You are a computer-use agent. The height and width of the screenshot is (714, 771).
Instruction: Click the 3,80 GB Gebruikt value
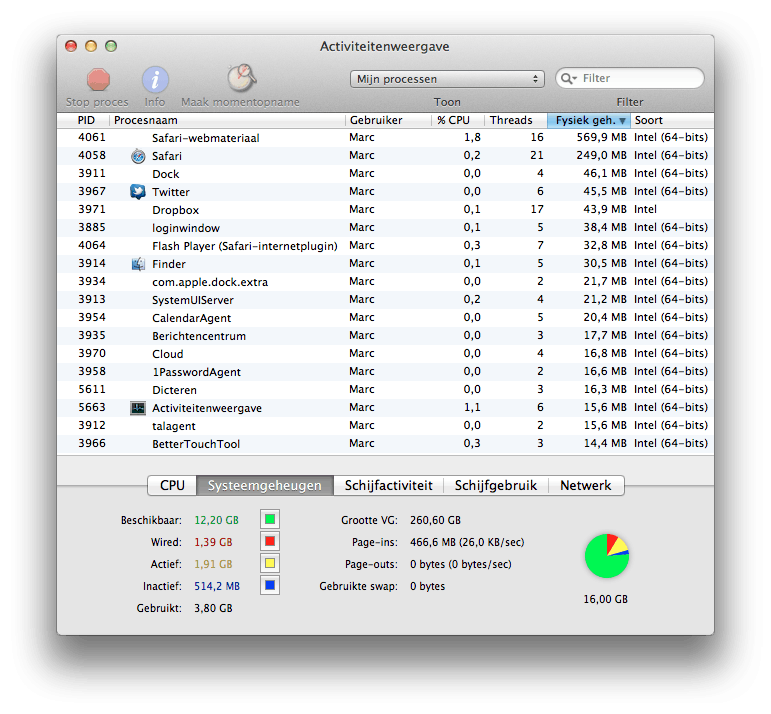213,608
